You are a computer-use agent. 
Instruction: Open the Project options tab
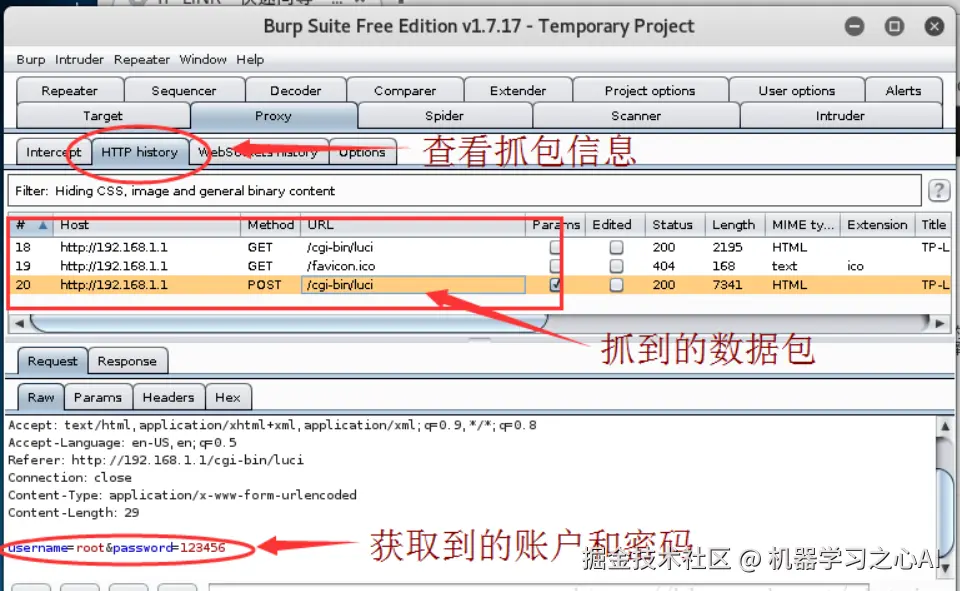coord(650,91)
